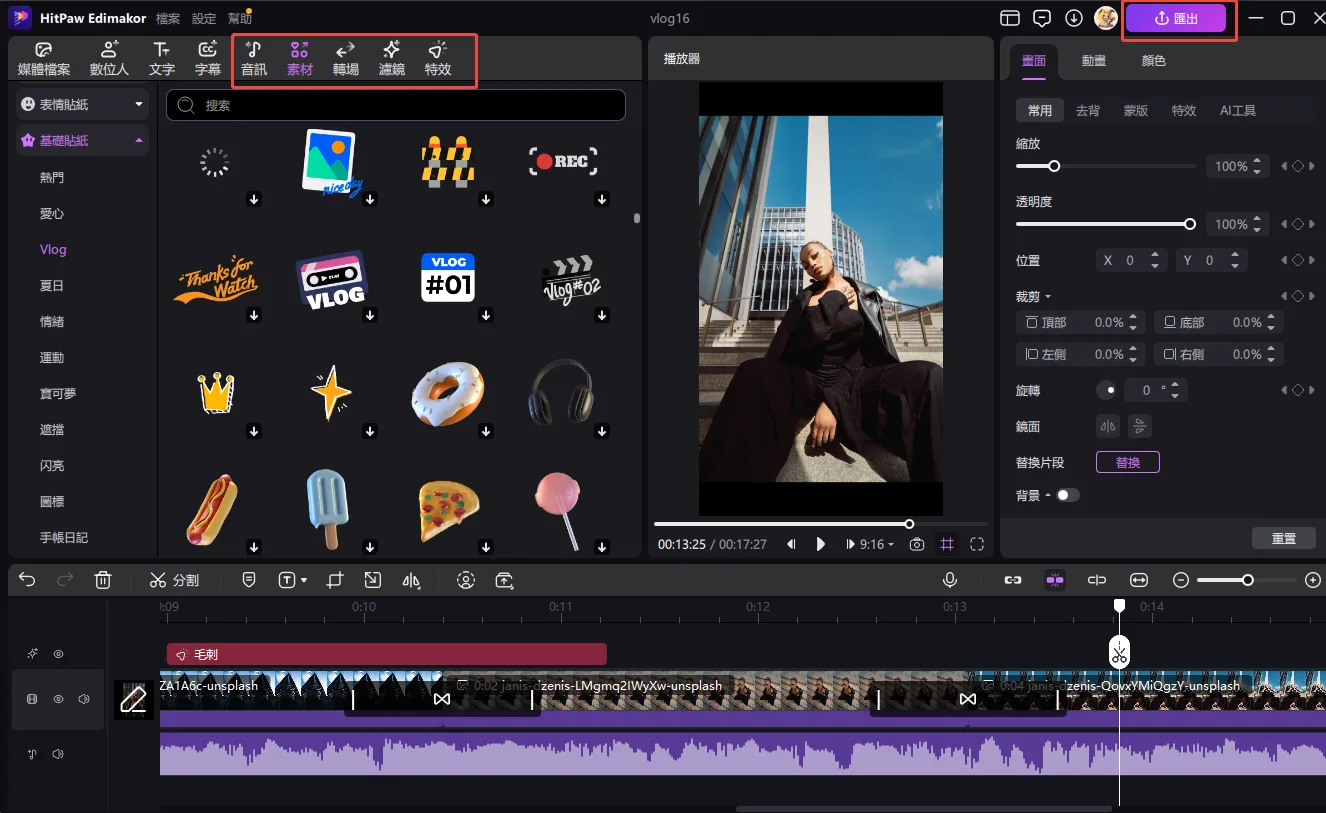Open the 轉場 transitions tab
This screenshot has height=813, width=1326.
345,59
